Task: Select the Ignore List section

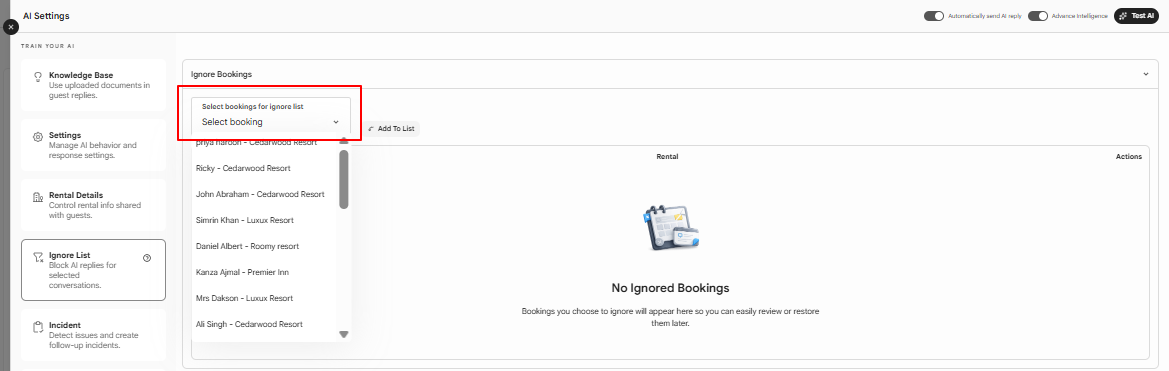Action: pos(93,270)
